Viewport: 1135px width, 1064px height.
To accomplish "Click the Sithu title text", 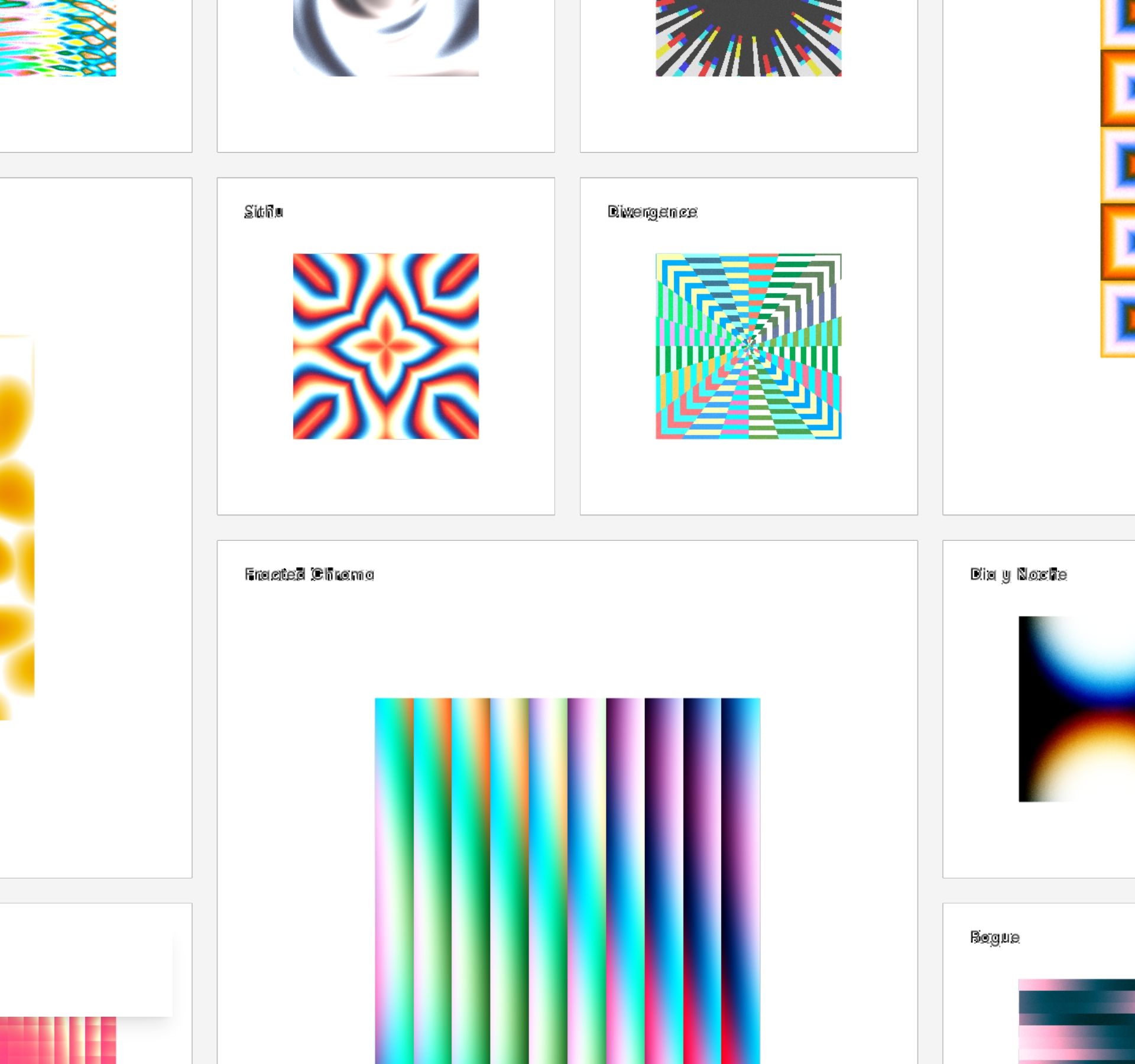I will tap(264, 212).
